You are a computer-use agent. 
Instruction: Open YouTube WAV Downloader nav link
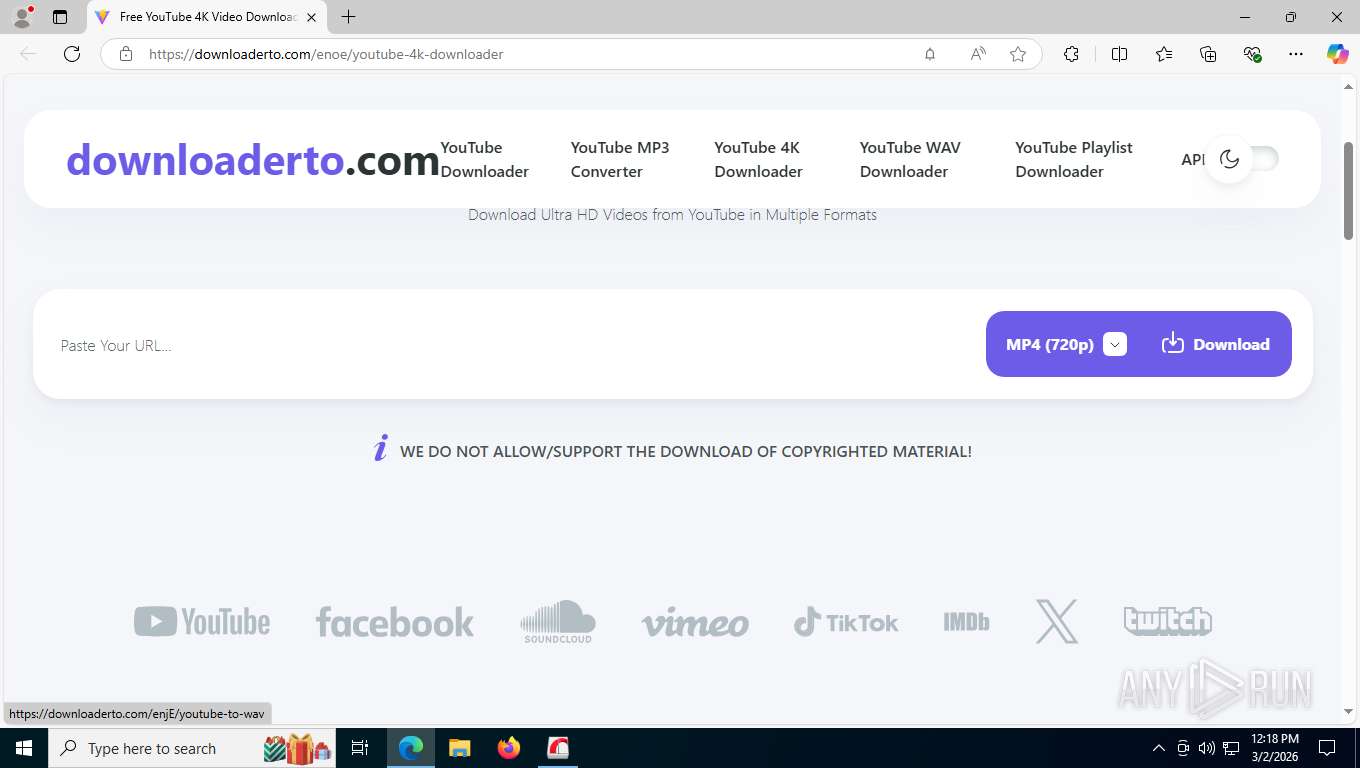pyautogui.click(x=910, y=160)
